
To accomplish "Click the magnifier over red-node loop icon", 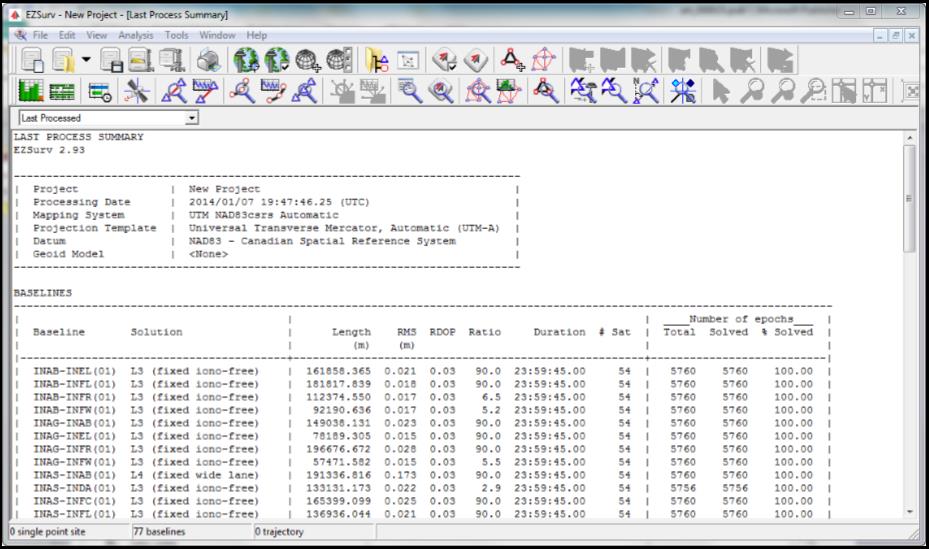I will pos(545,91).
